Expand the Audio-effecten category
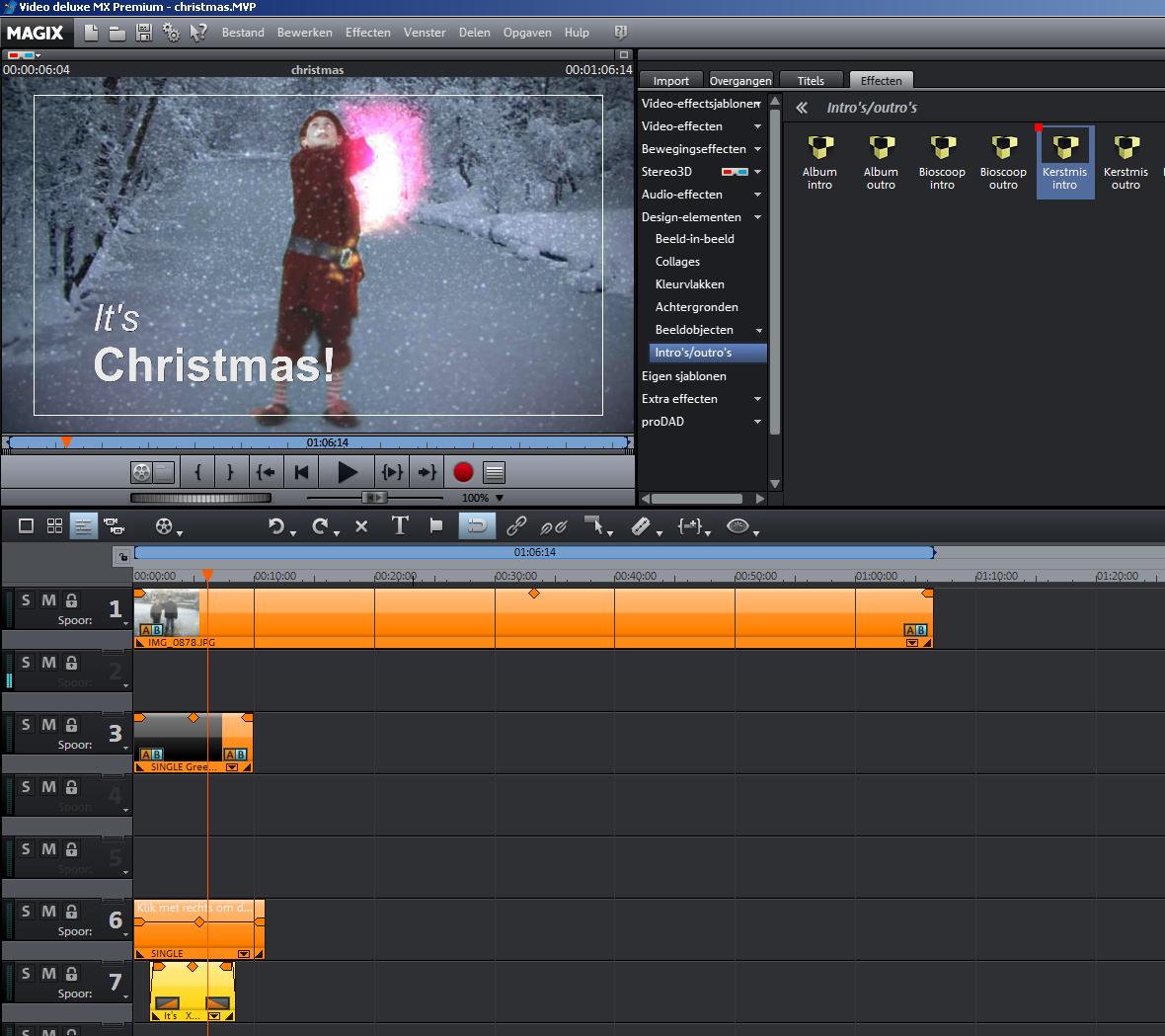Image resolution: width=1165 pixels, height=1036 pixels. coord(757,195)
